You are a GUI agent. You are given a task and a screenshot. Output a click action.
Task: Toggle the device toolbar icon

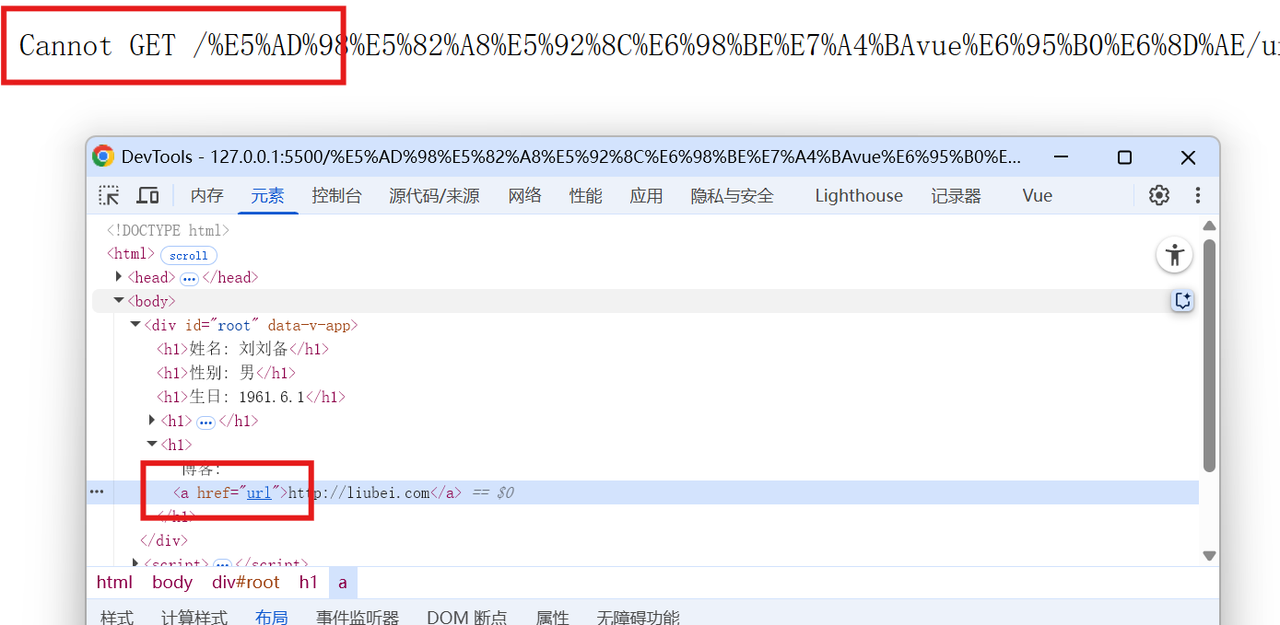pos(148,195)
